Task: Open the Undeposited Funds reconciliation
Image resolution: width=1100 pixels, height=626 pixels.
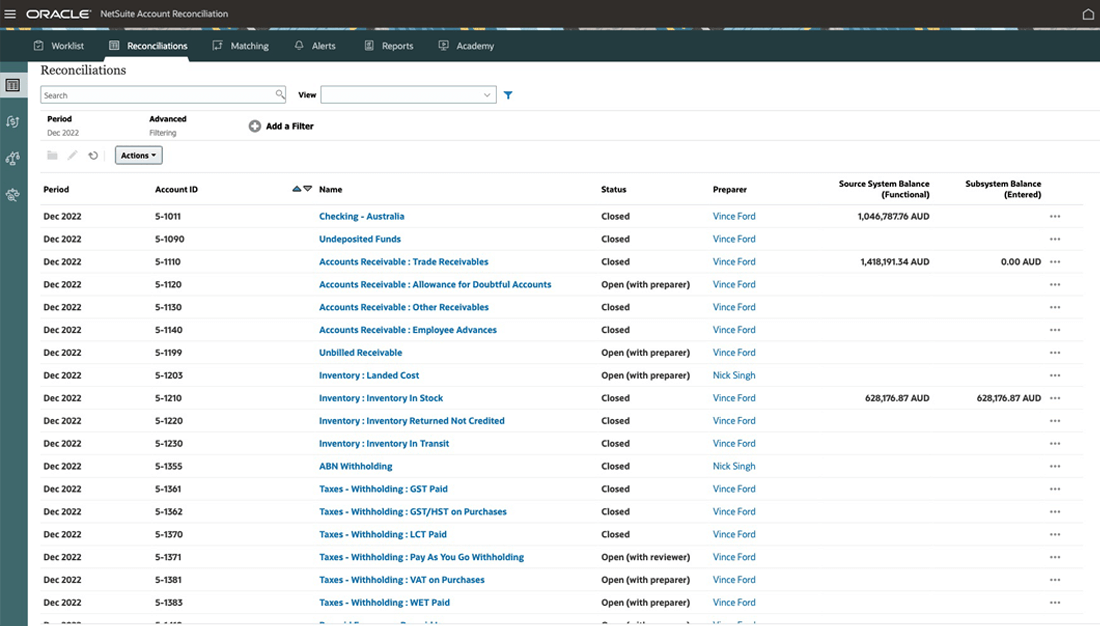Action: click(360, 239)
